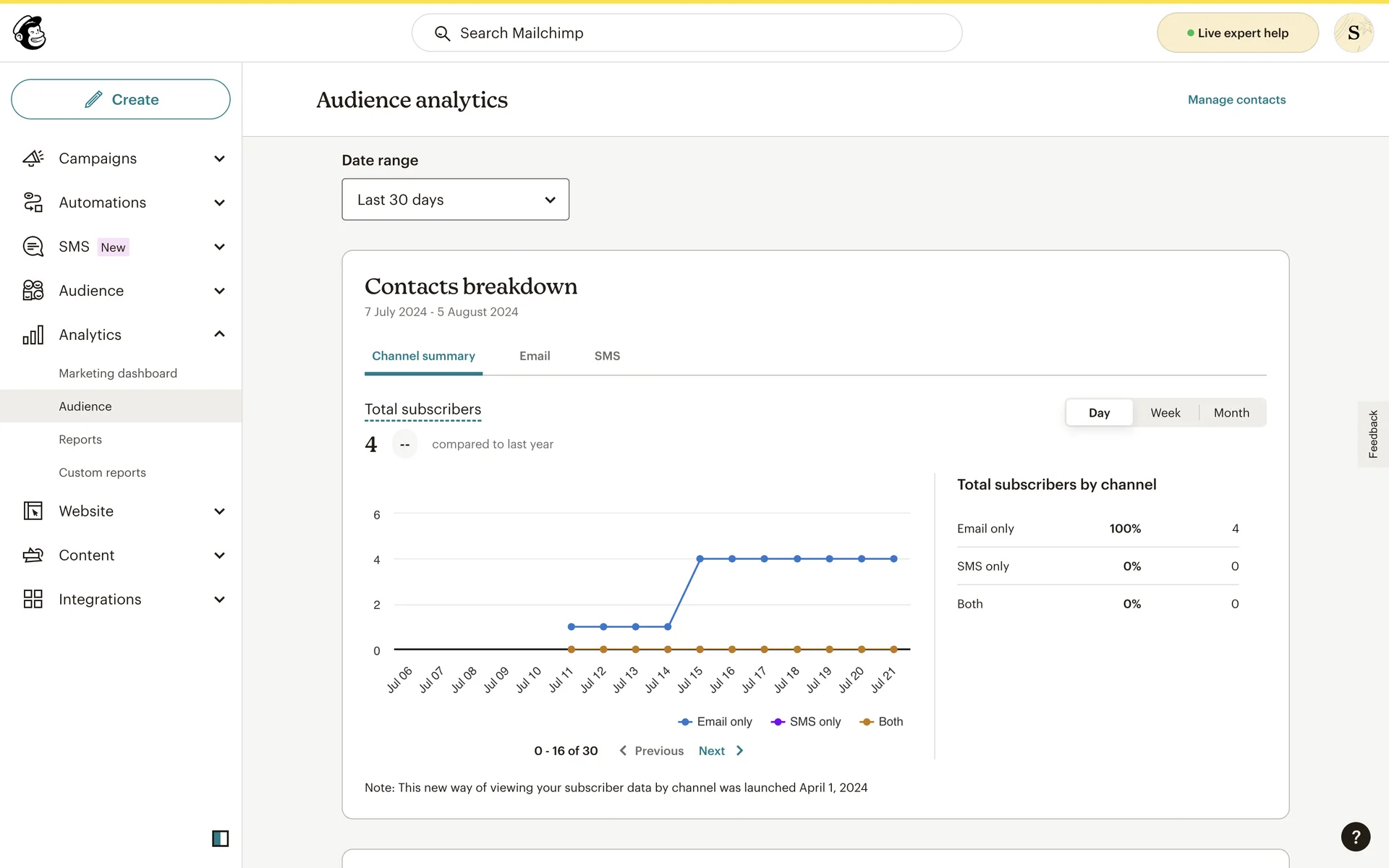
Task: Expand the Audience menu chevron
Action: tap(220, 291)
